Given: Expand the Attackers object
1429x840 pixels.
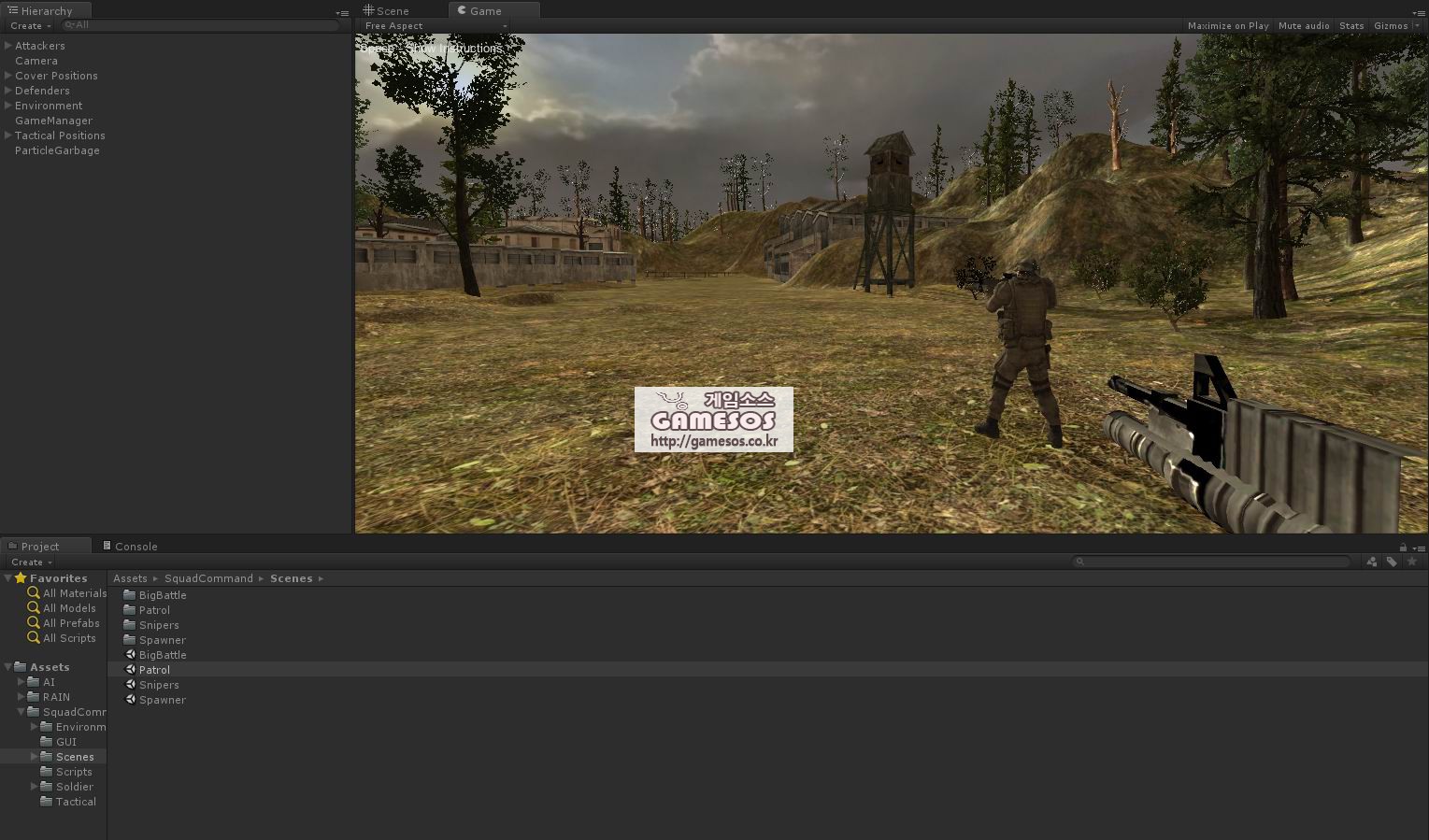Looking at the screenshot, I should click(x=8, y=46).
